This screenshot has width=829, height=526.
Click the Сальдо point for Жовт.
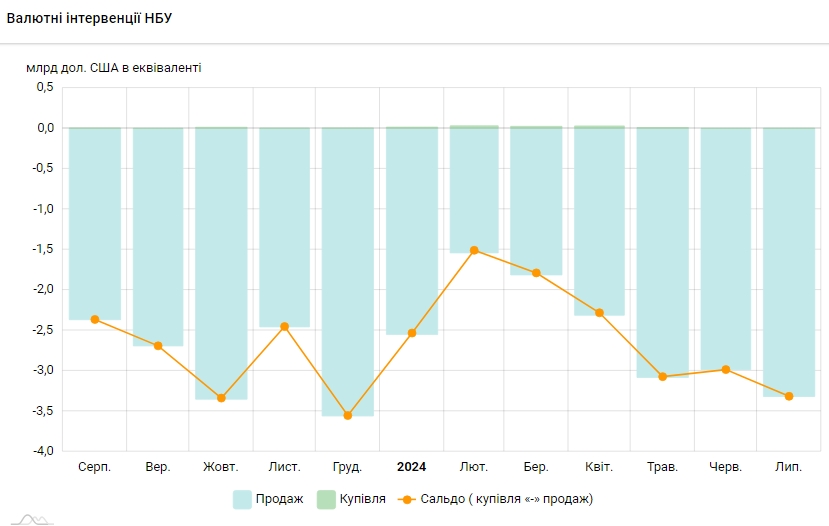pos(221,398)
